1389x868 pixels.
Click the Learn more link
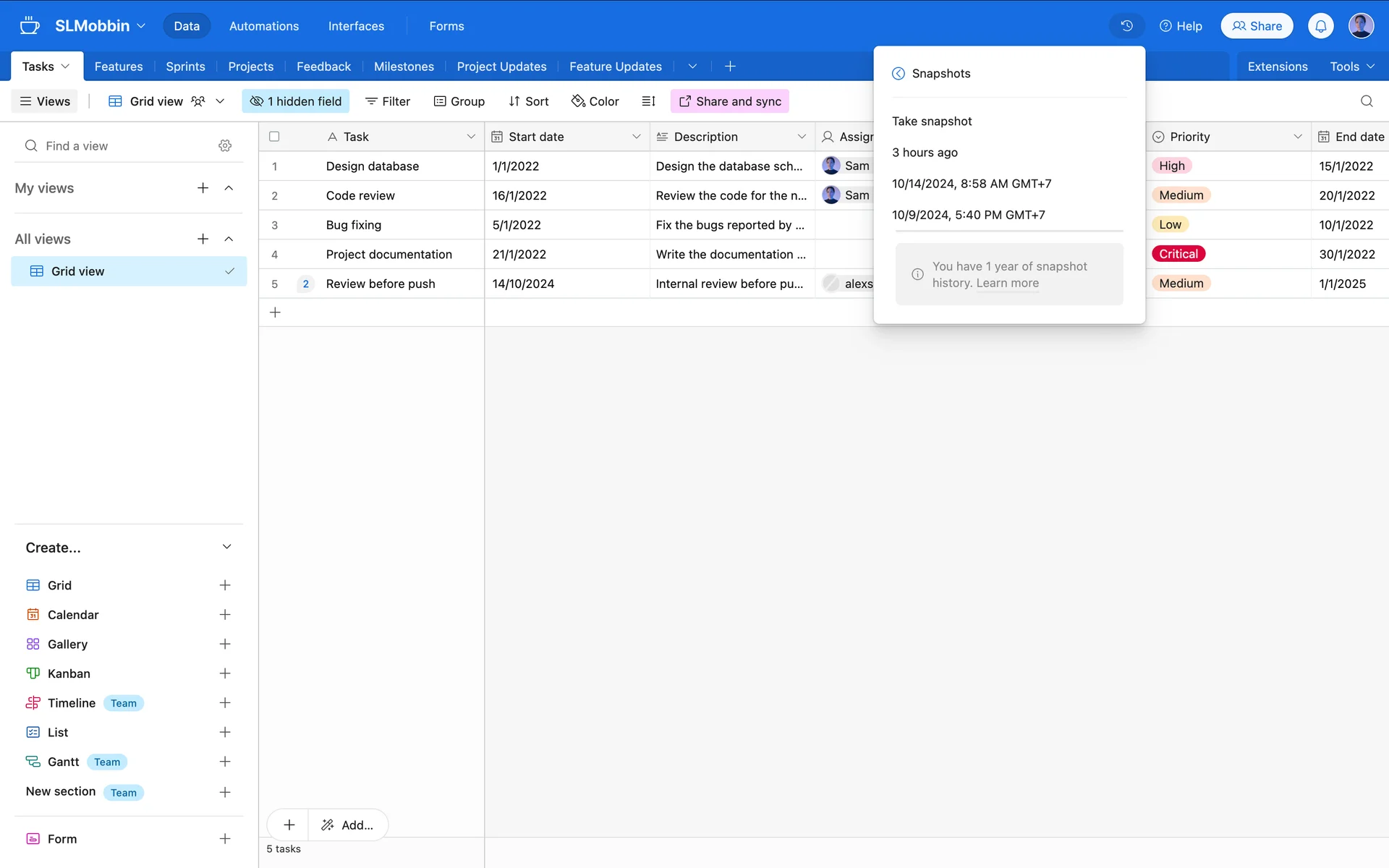(x=1007, y=284)
